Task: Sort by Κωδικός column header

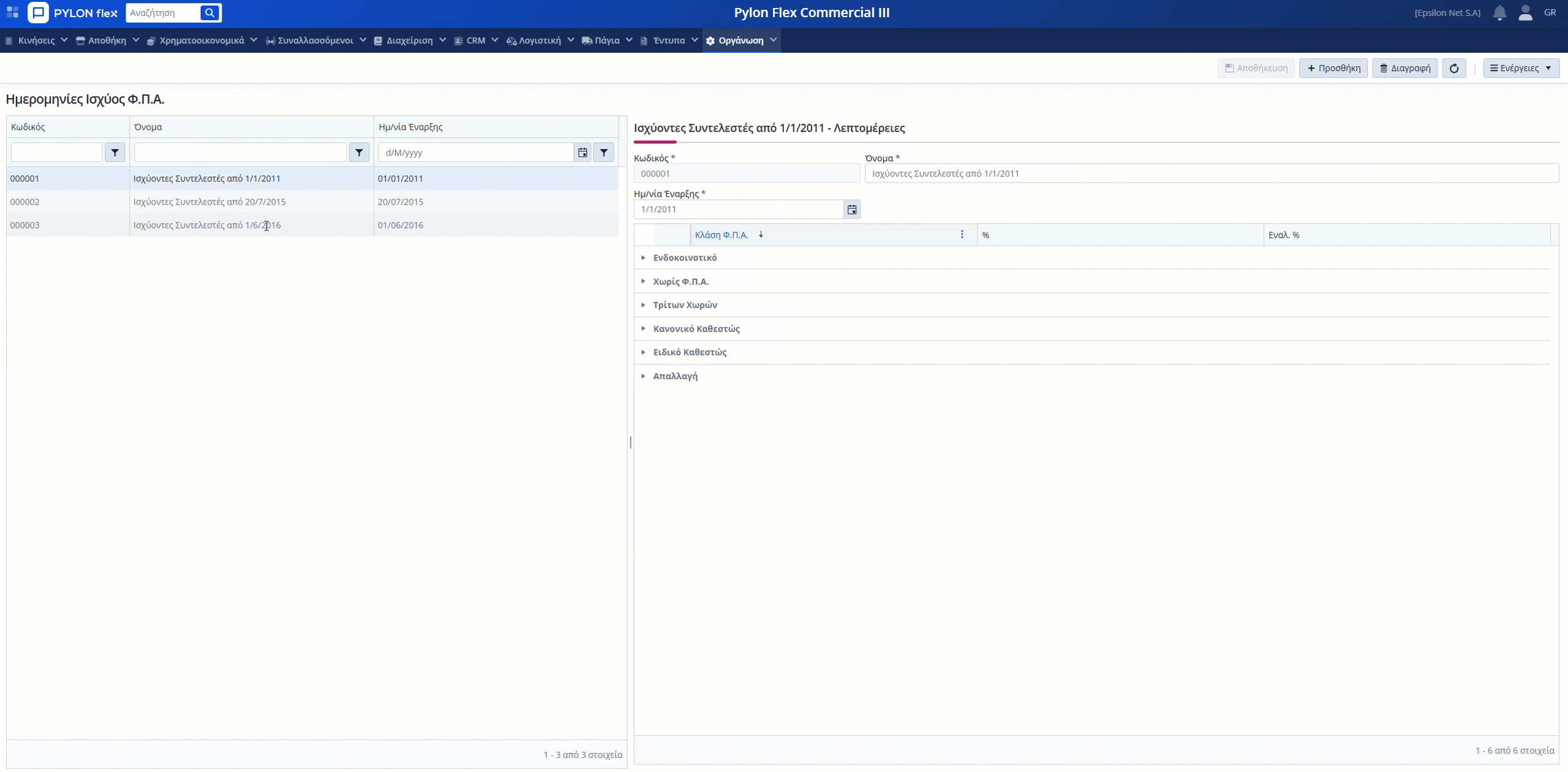Action: [68, 127]
